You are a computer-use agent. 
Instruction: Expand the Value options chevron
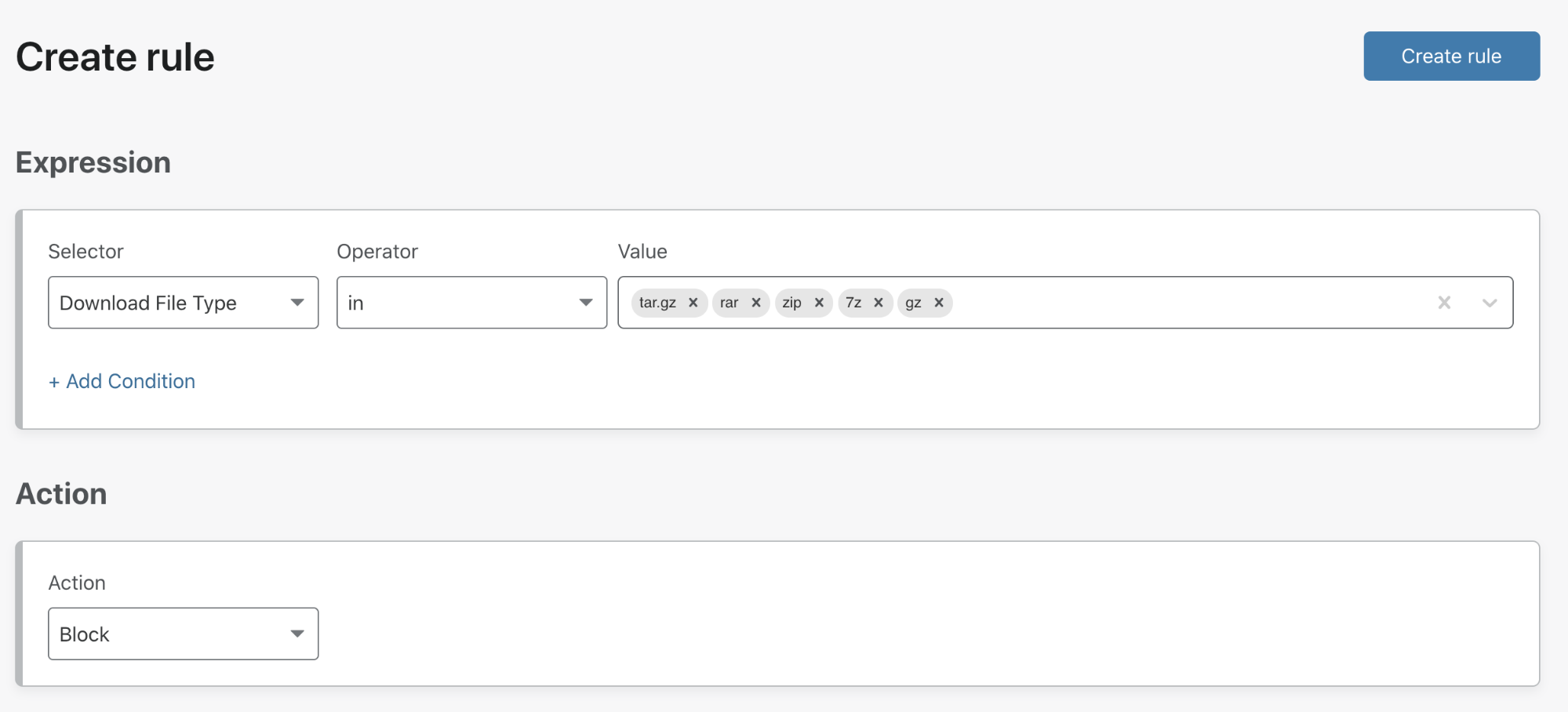coord(1490,303)
